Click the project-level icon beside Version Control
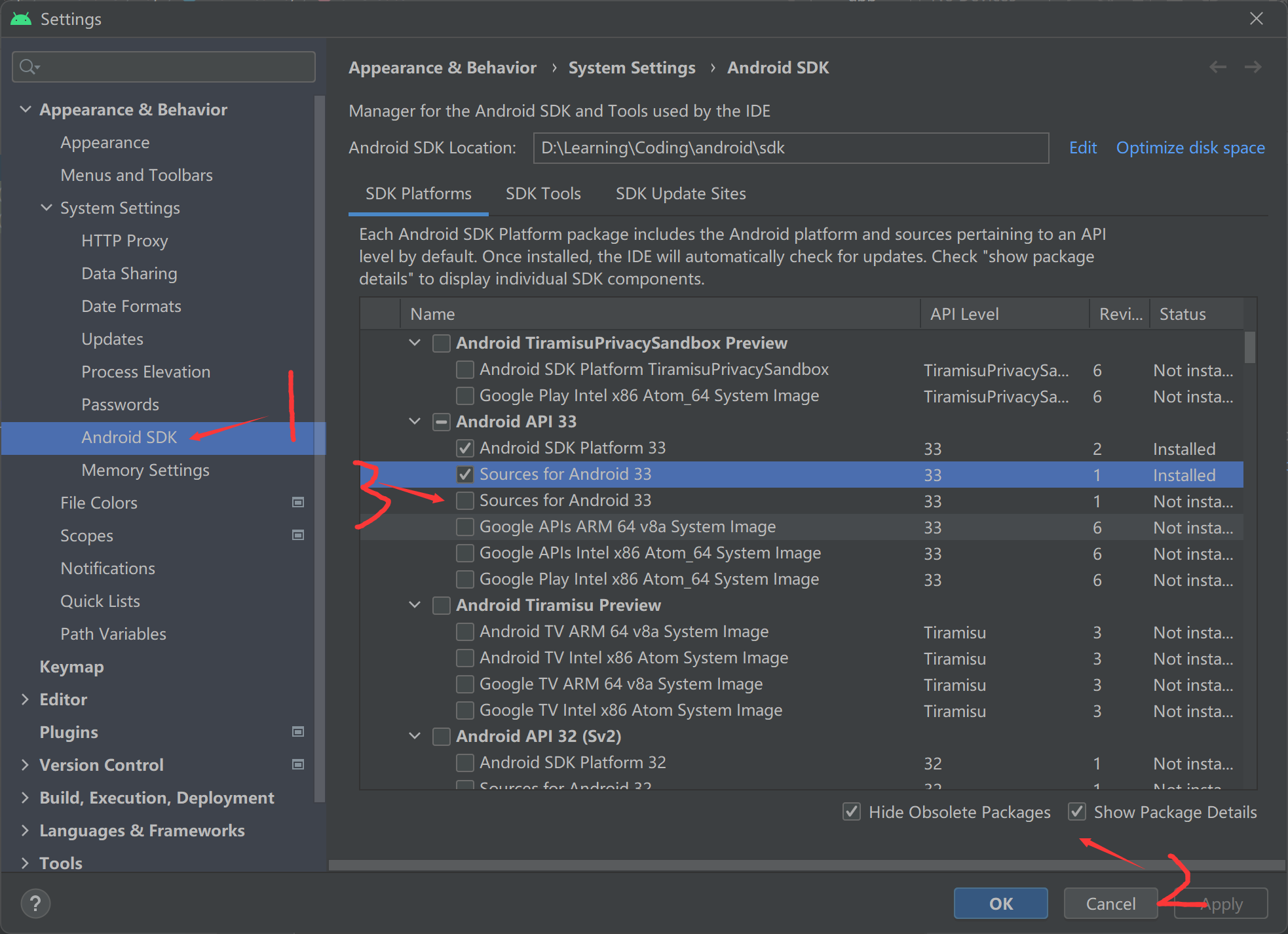 click(x=298, y=764)
